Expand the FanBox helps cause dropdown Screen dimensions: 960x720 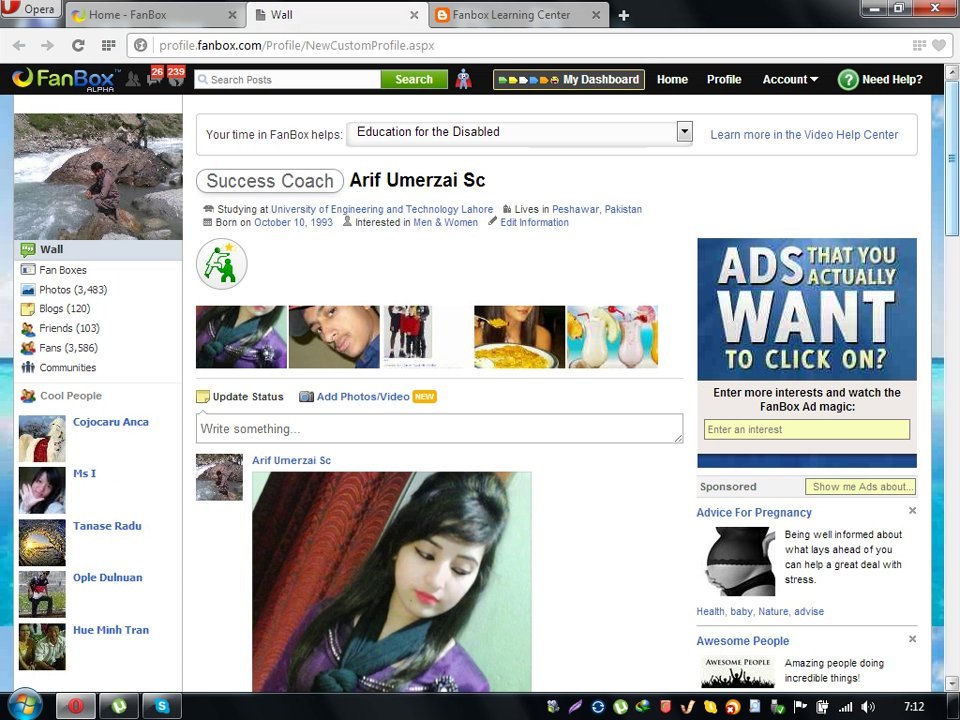684,132
